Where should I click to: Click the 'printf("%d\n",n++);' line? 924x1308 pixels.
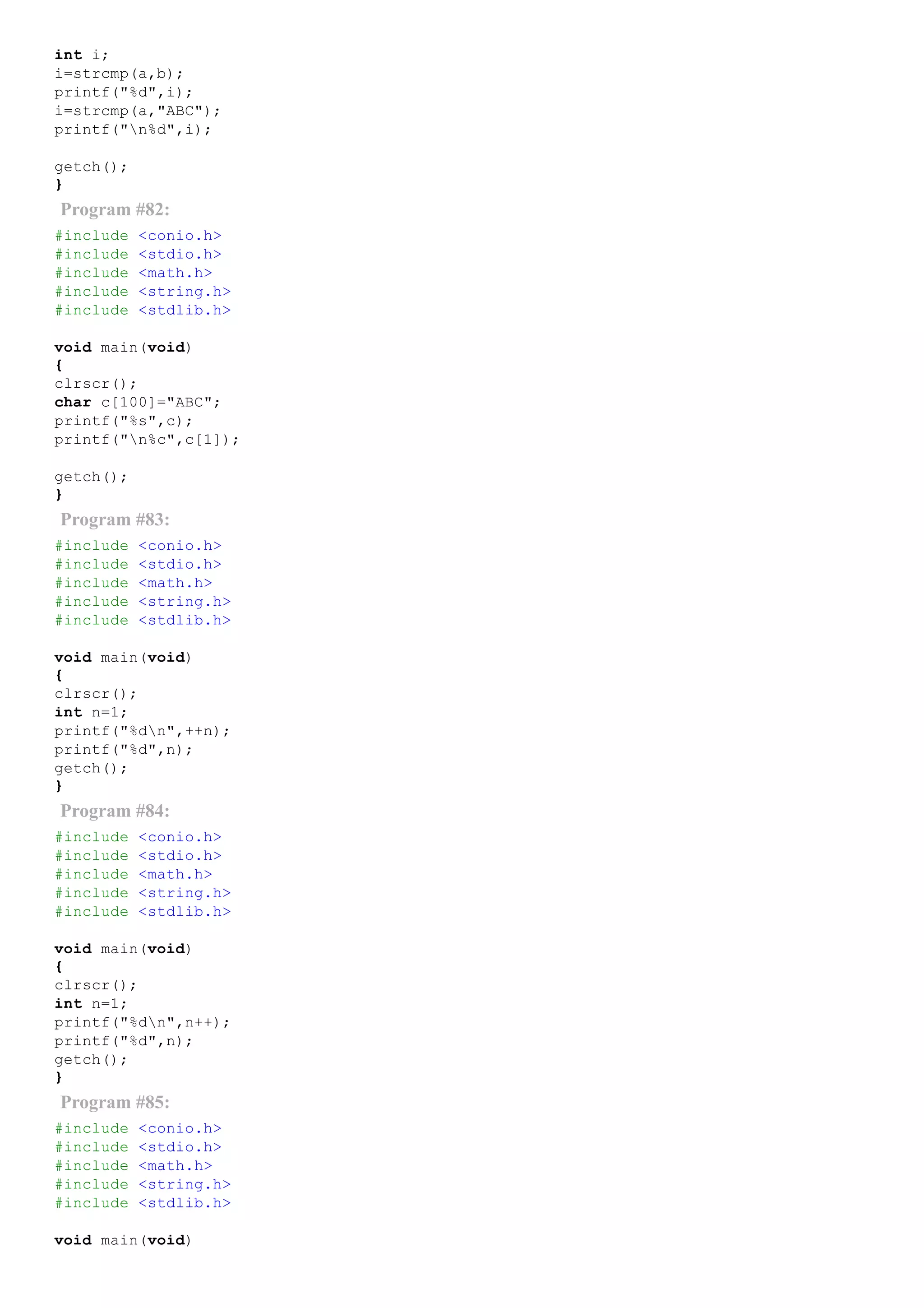coord(142,1023)
